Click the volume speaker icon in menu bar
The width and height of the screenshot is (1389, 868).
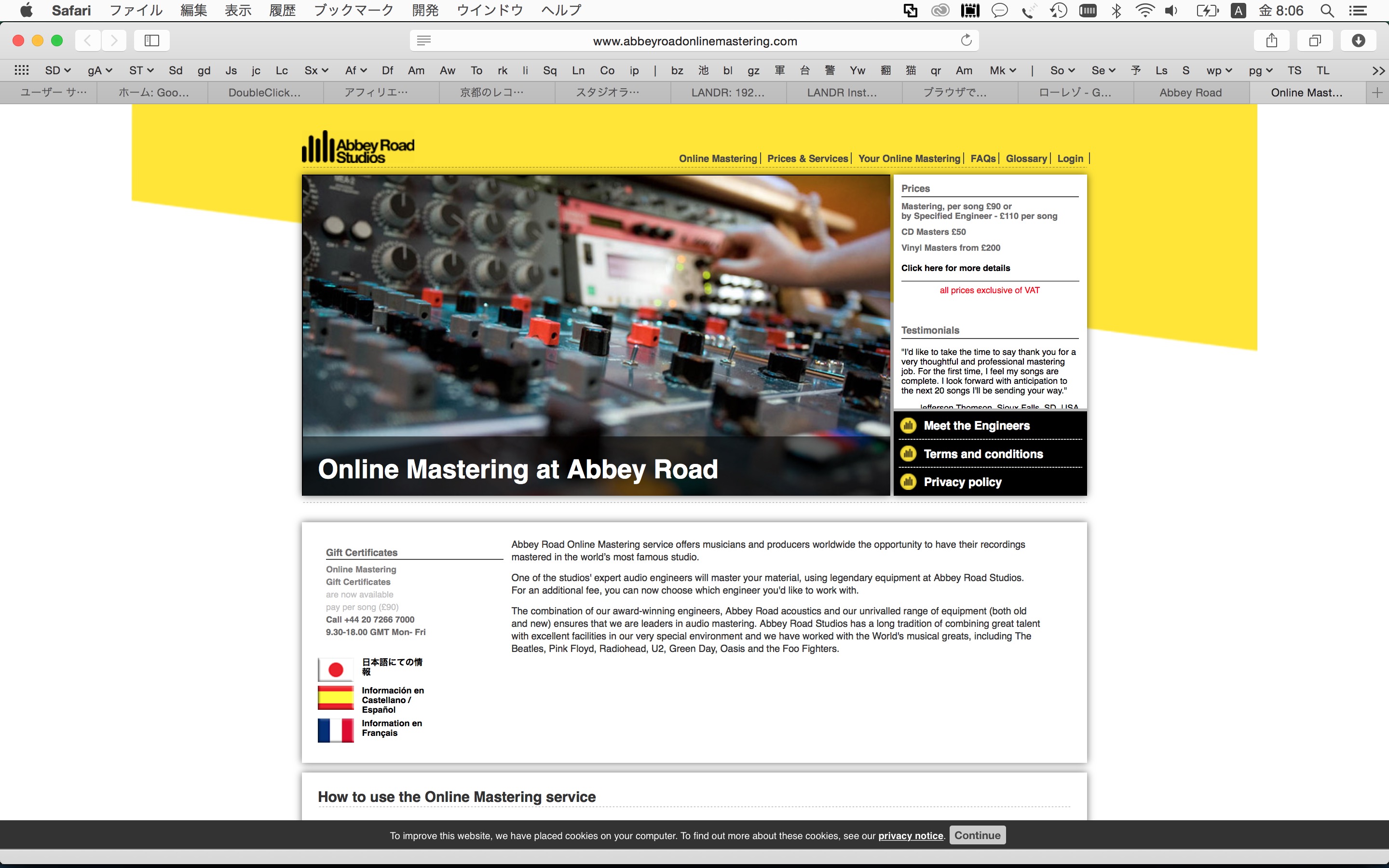click(x=1171, y=10)
